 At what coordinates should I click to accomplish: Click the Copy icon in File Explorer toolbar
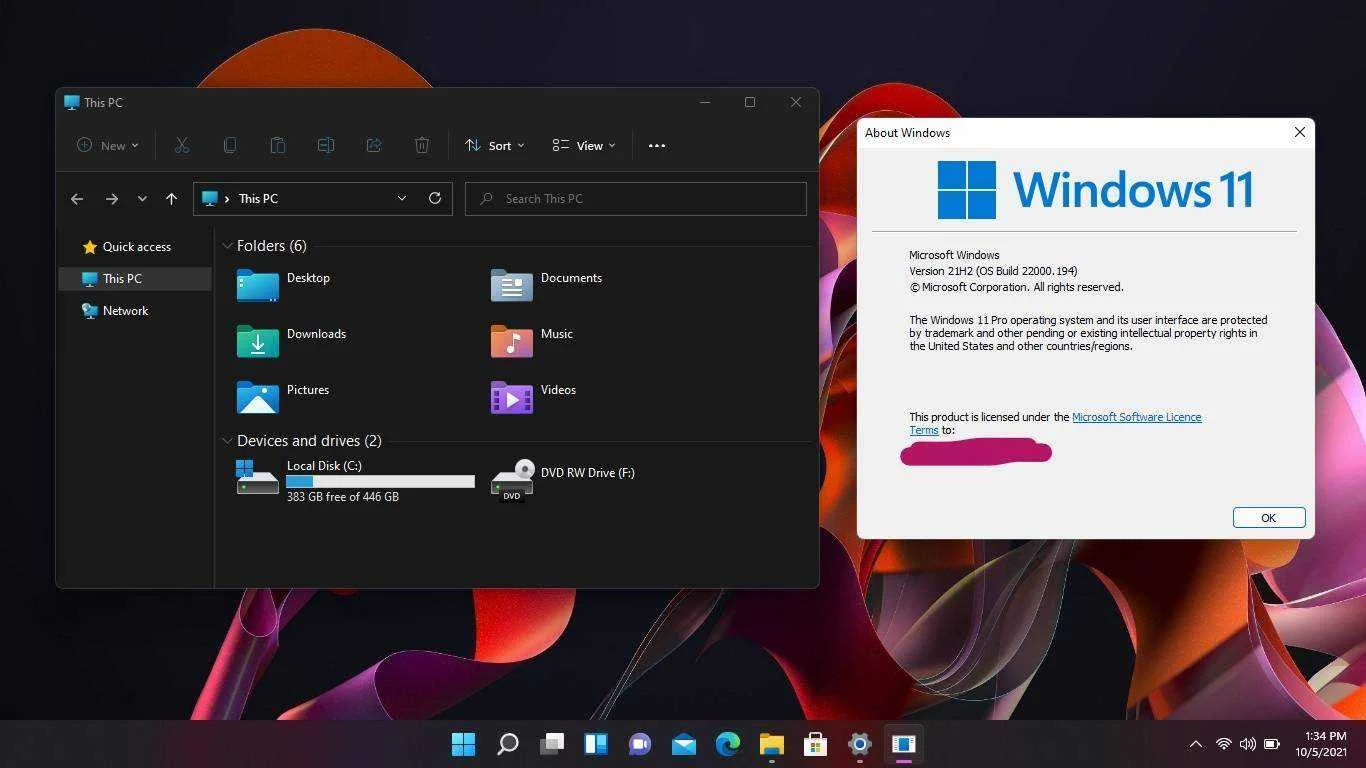tap(230, 145)
